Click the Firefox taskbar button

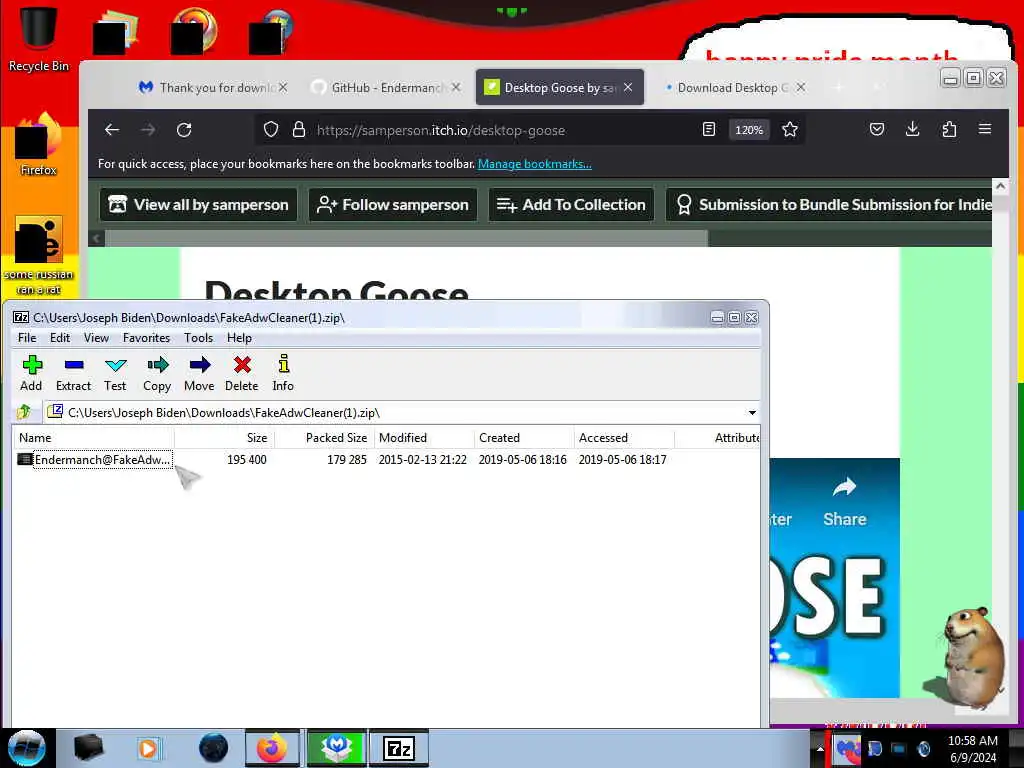[x=272, y=748]
